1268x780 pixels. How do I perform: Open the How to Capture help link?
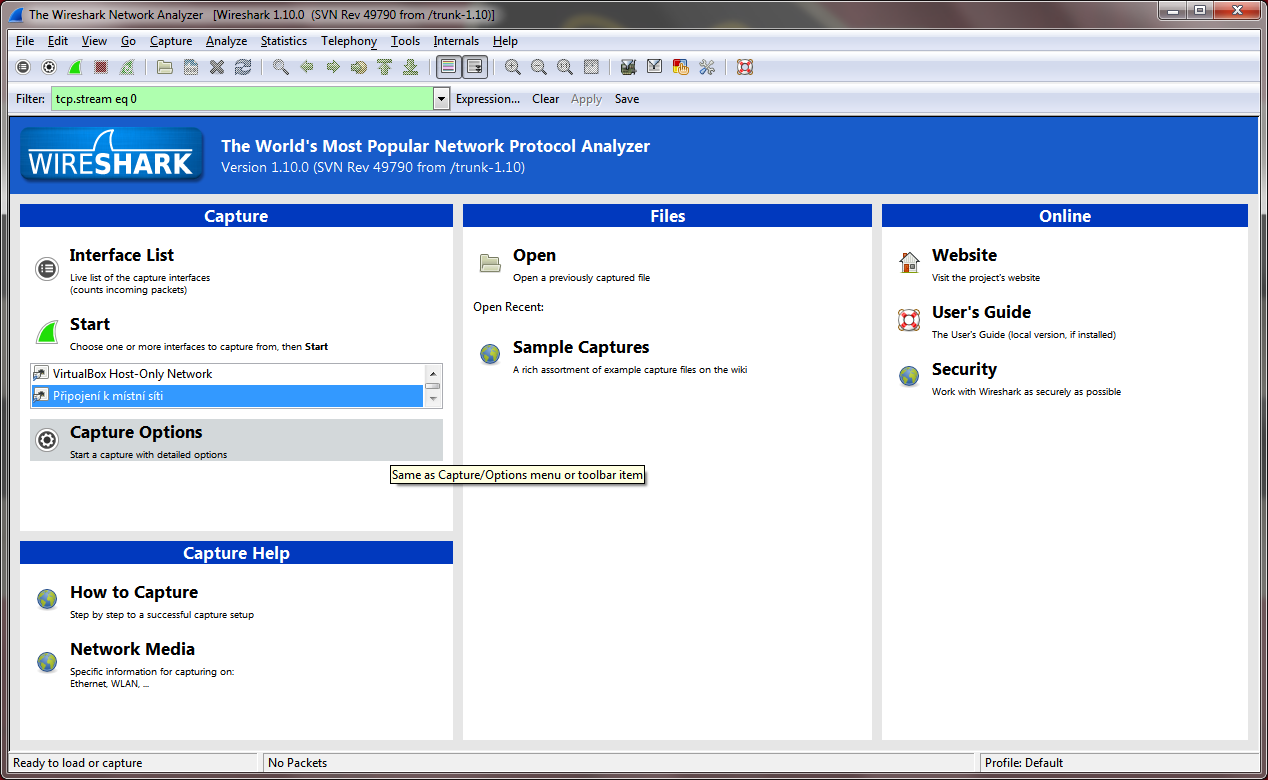pyautogui.click(x=134, y=593)
